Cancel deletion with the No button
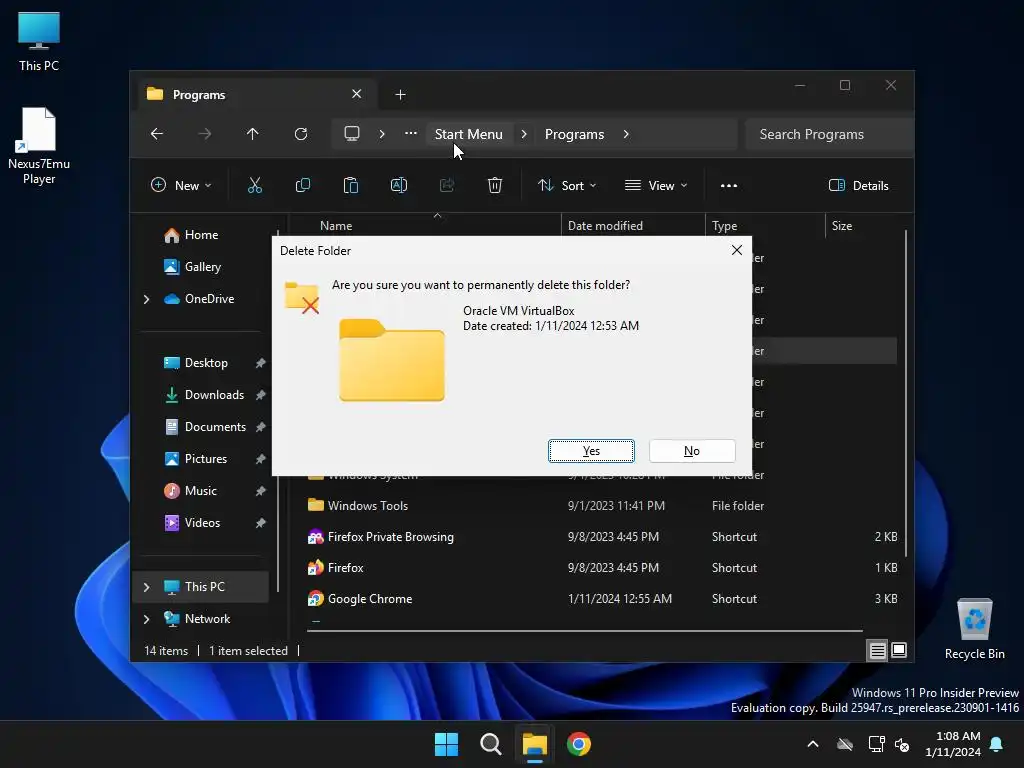This screenshot has width=1024, height=768. [x=692, y=451]
